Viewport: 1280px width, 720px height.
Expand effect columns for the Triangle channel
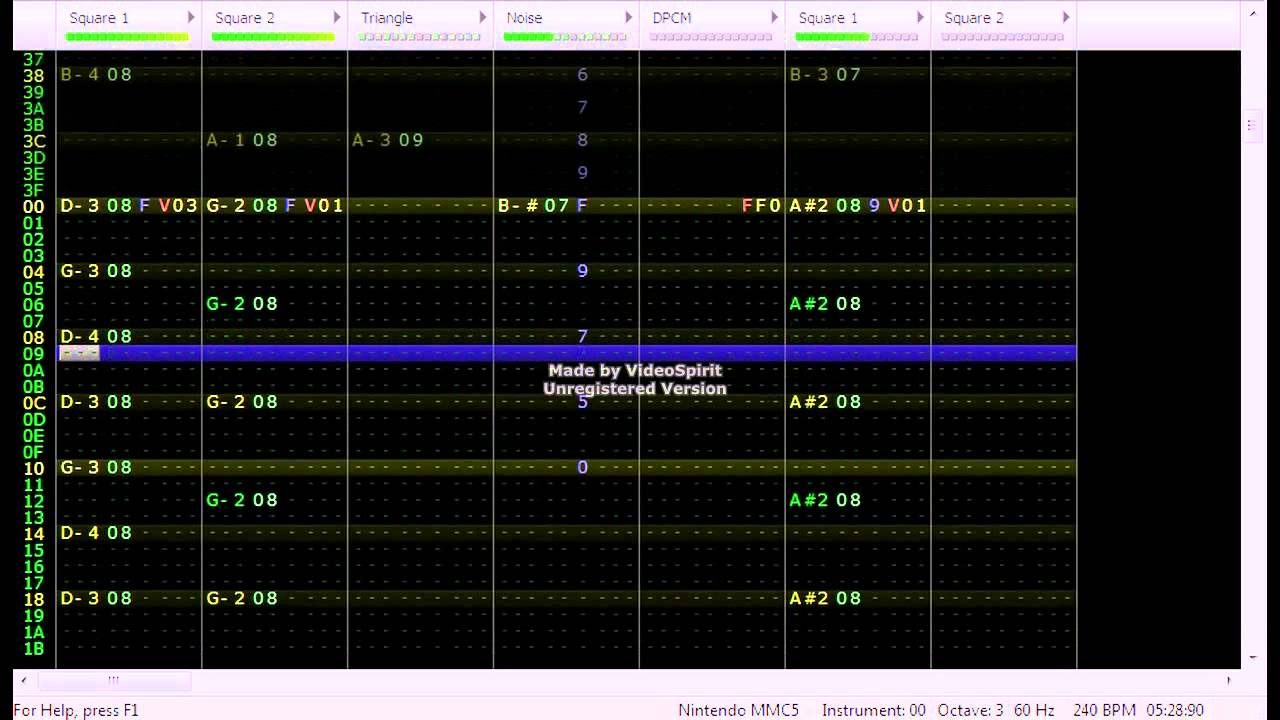(x=483, y=18)
